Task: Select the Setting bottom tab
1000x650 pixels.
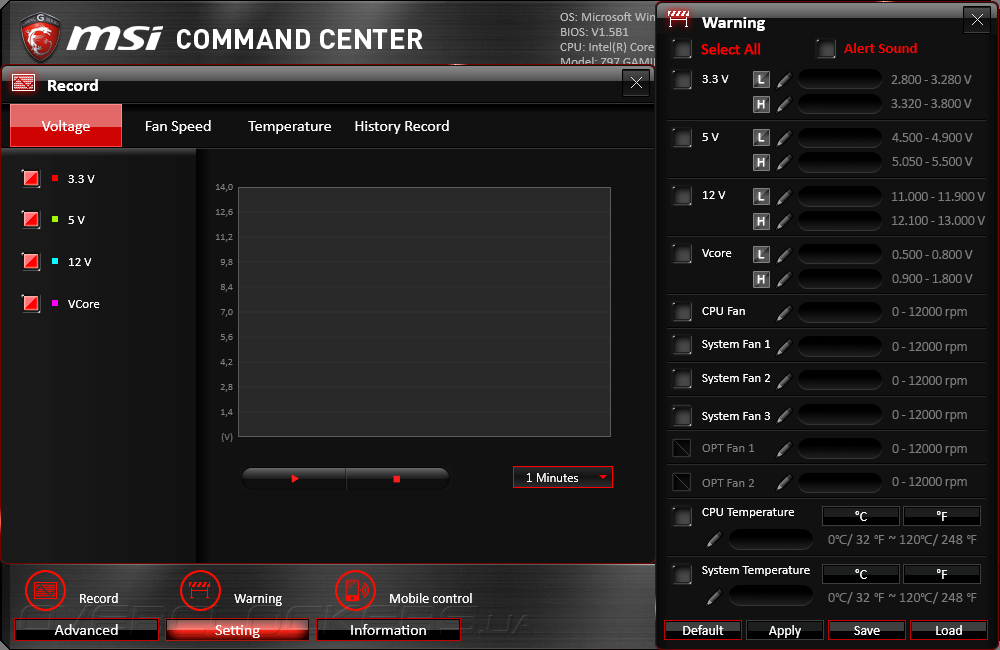Action: point(237,630)
